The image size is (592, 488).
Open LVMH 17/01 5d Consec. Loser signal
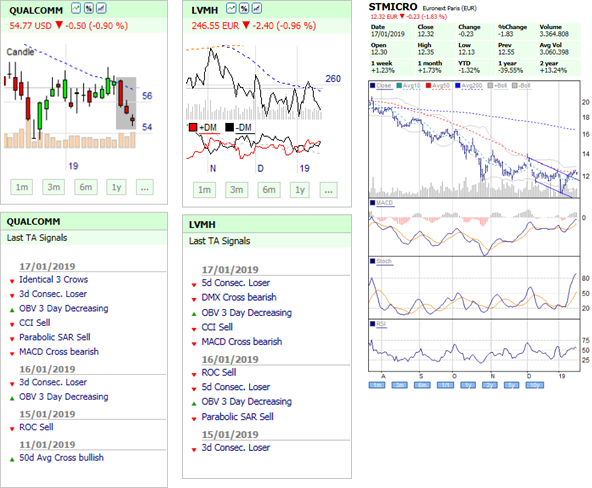[x=236, y=283]
